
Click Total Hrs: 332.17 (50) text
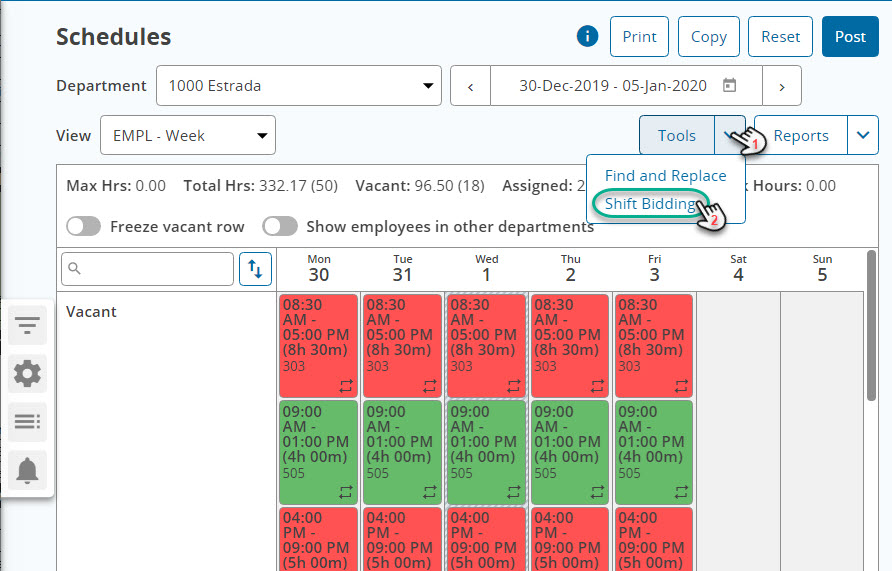[261, 186]
